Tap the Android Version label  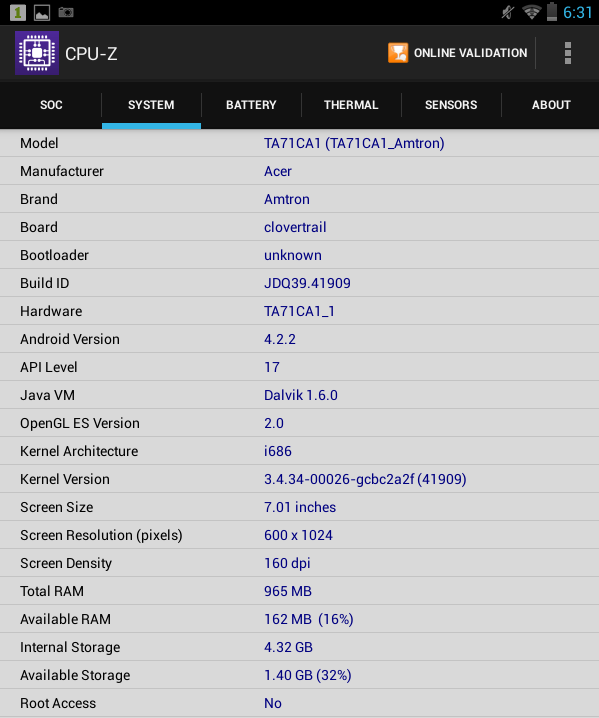[70, 339]
